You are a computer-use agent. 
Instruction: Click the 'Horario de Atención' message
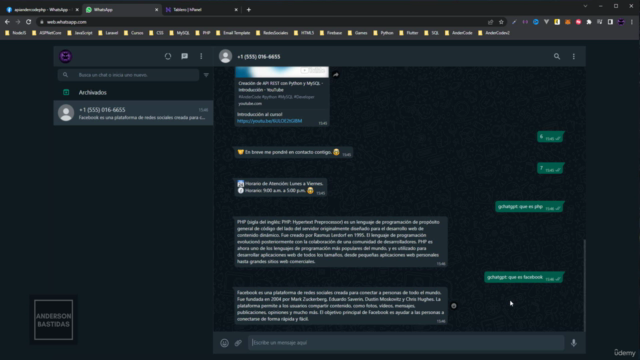point(280,187)
